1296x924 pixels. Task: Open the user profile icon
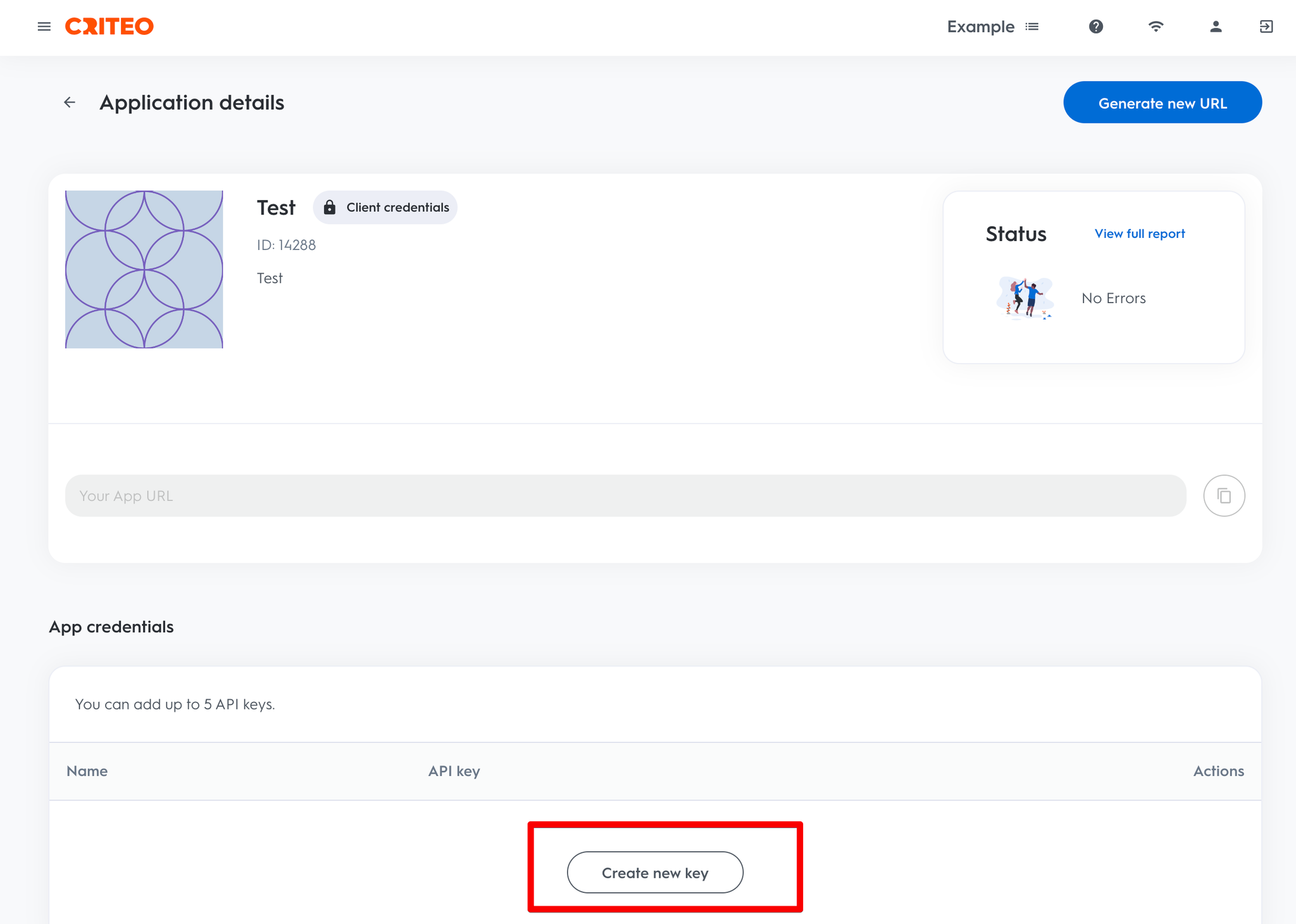(x=1215, y=27)
